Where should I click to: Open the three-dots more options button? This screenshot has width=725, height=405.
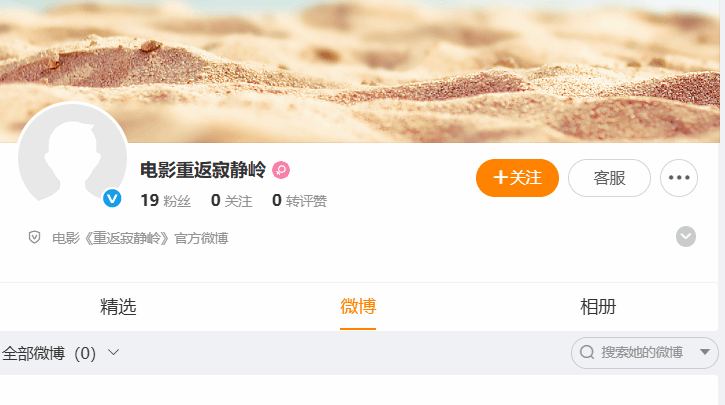pos(679,178)
